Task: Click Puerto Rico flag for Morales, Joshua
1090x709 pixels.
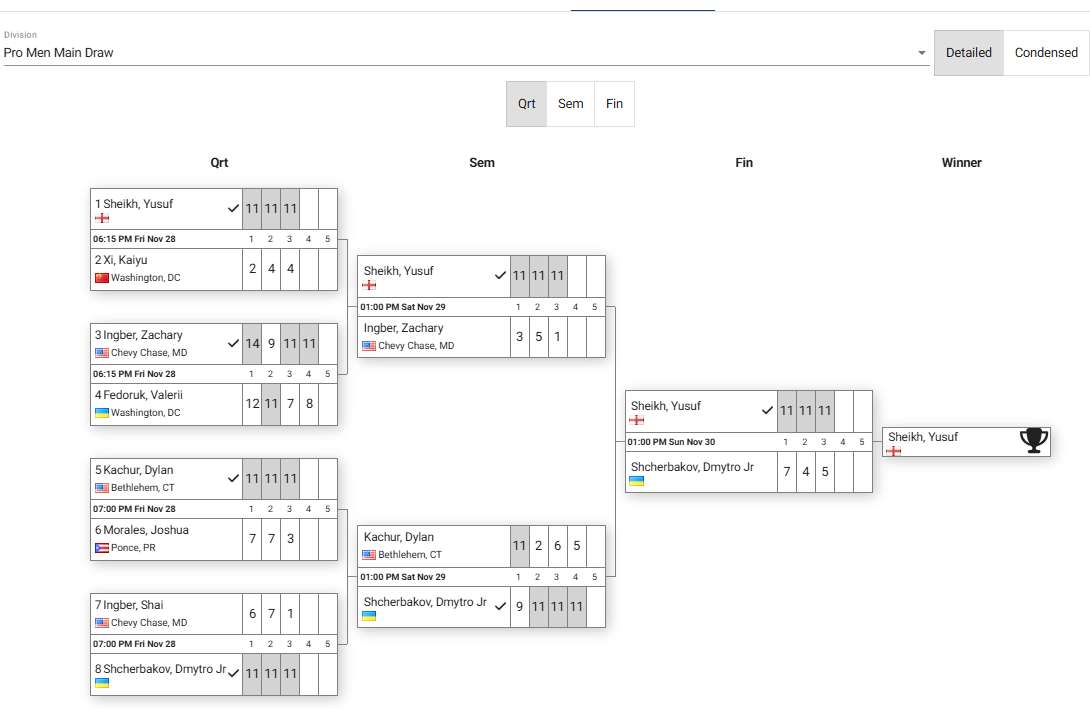Action: (101, 548)
